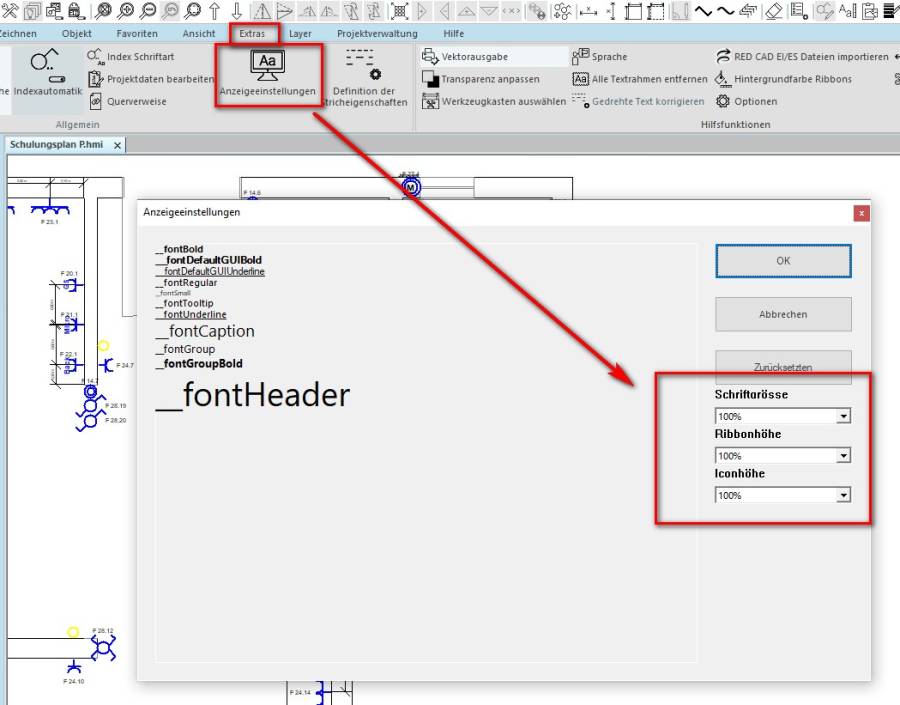The width and height of the screenshot is (900, 705).
Task: Expand the Schriftgrösse dropdown
Action: tap(843, 416)
